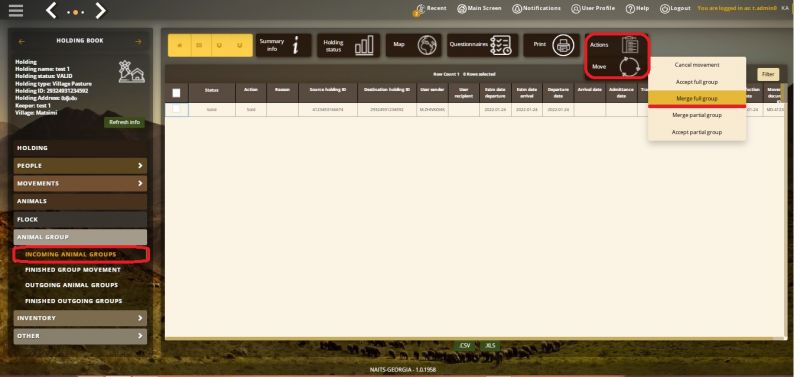
Task: Click source holding ID cell in row
Action: coord(328,110)
